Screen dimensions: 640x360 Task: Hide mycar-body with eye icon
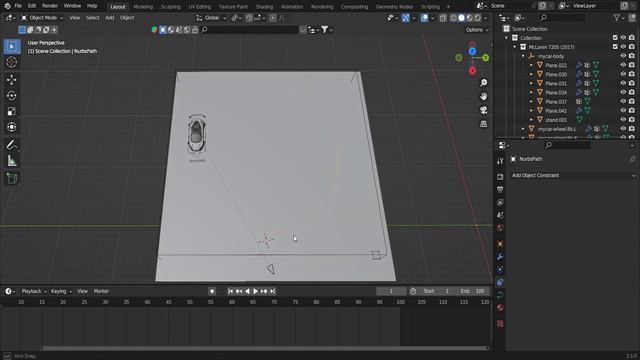click(623, 56)
